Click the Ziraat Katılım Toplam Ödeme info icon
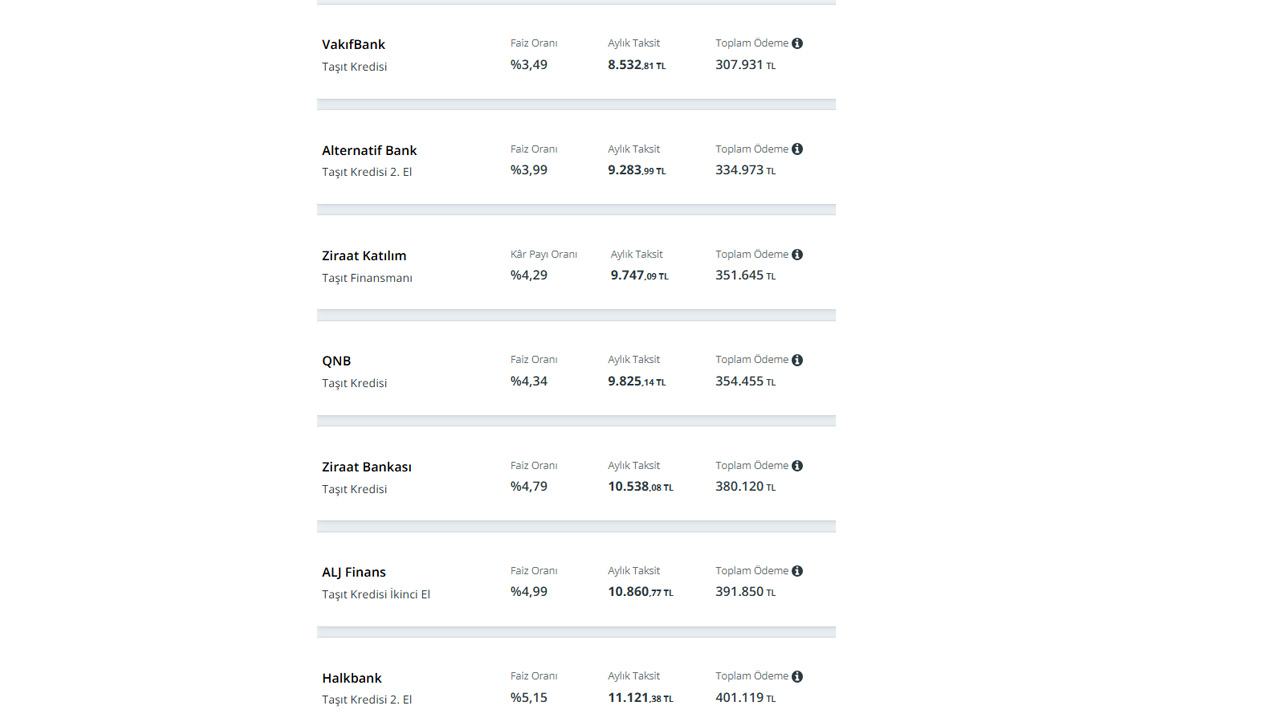1280x720 pixels. [x=797, y=254]
